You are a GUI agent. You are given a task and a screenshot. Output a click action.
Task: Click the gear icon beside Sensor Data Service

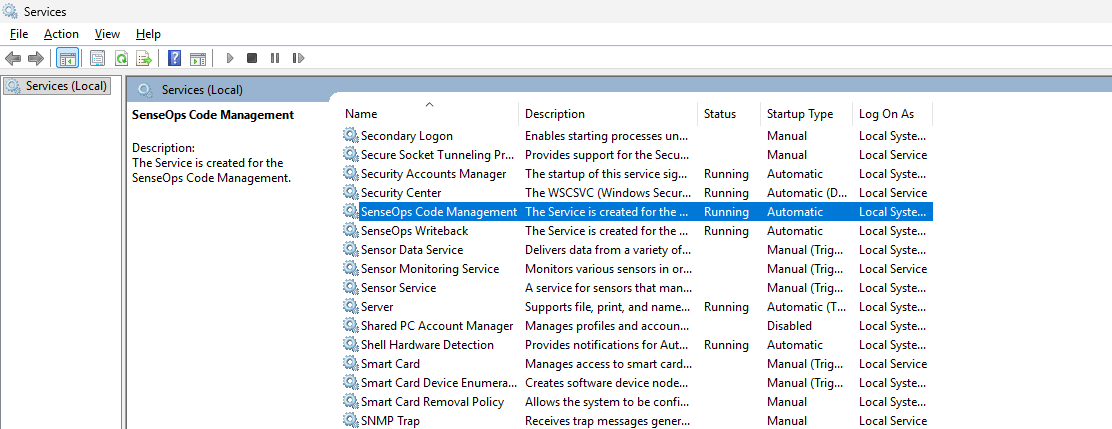(350, 250)
